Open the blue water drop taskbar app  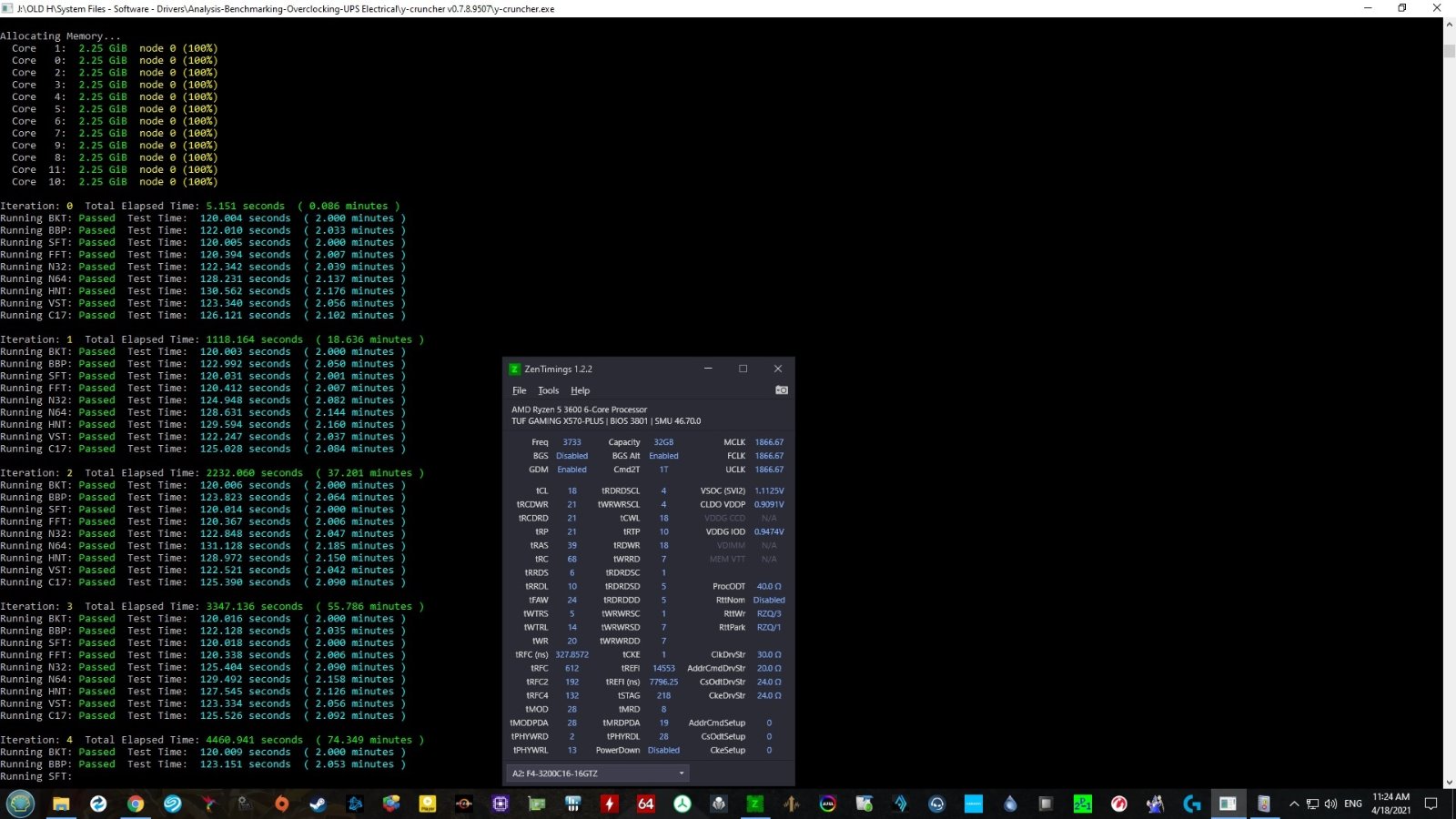pyautogui.click(x=1009, y=804)
